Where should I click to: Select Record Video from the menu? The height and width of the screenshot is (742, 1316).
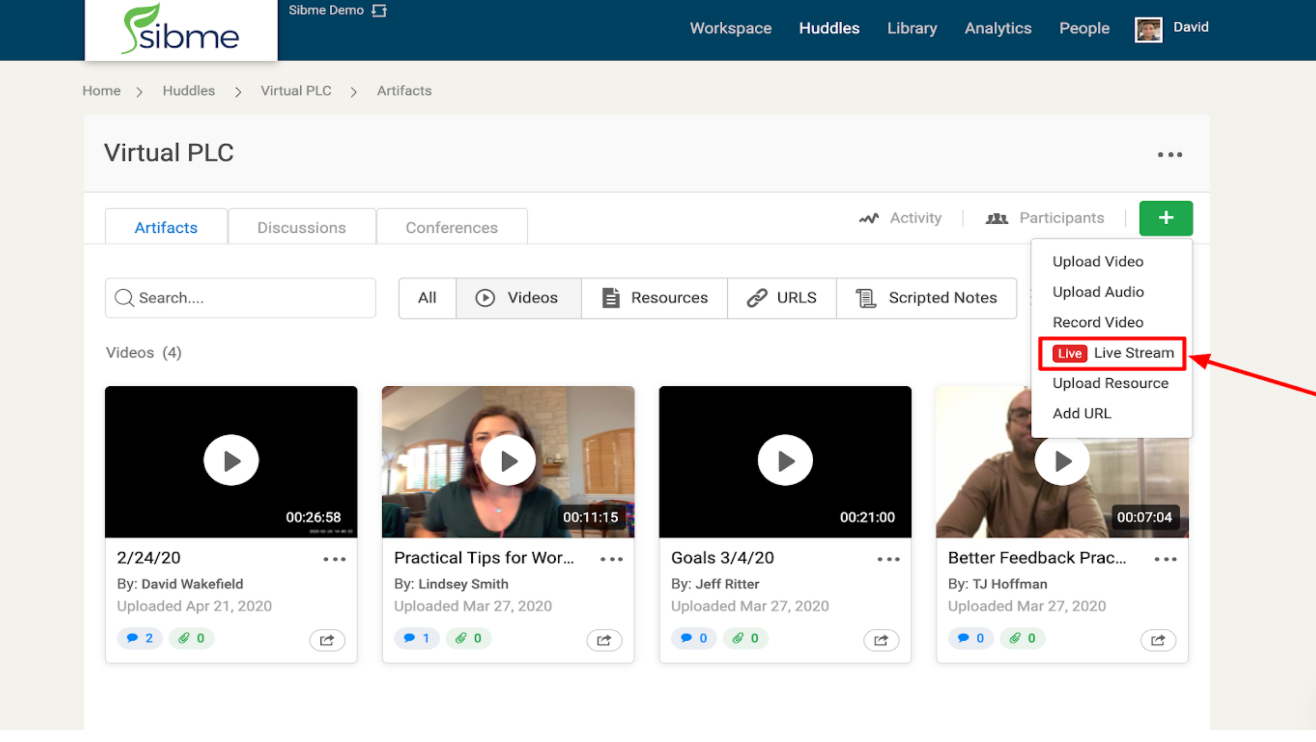(x=1098, y=322)
